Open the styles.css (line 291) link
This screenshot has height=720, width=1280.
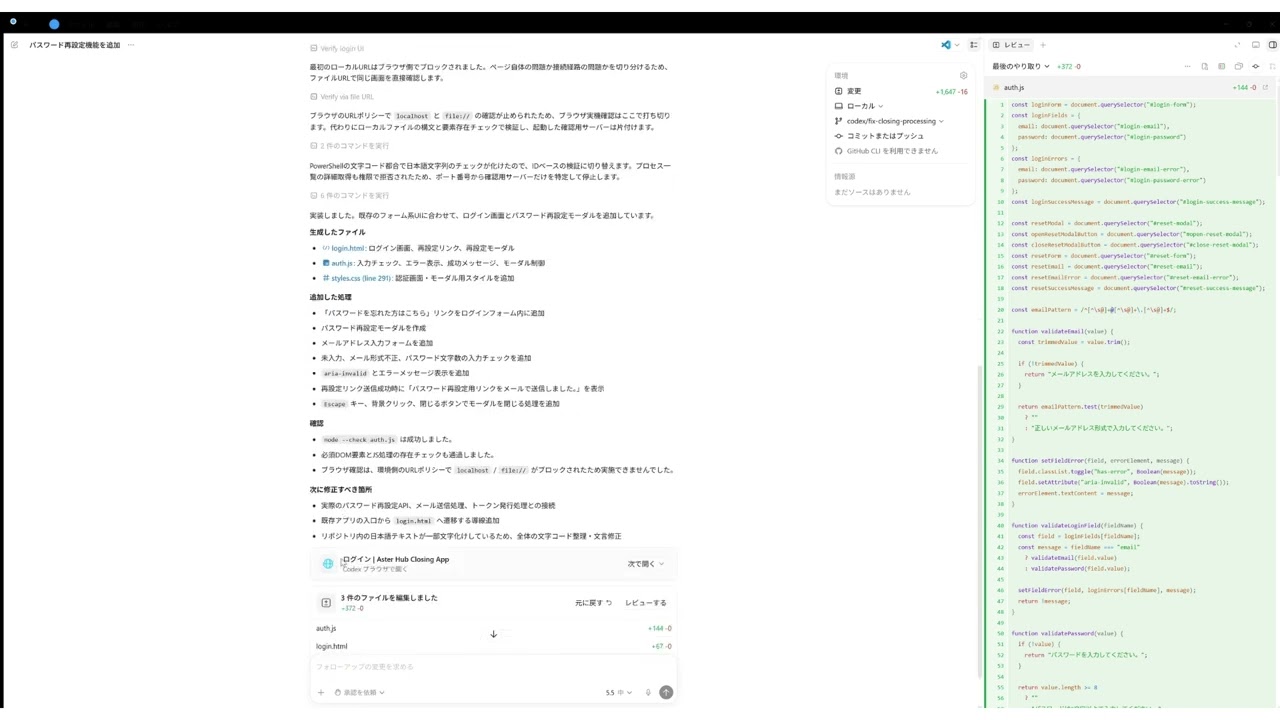tap(361, 278)
